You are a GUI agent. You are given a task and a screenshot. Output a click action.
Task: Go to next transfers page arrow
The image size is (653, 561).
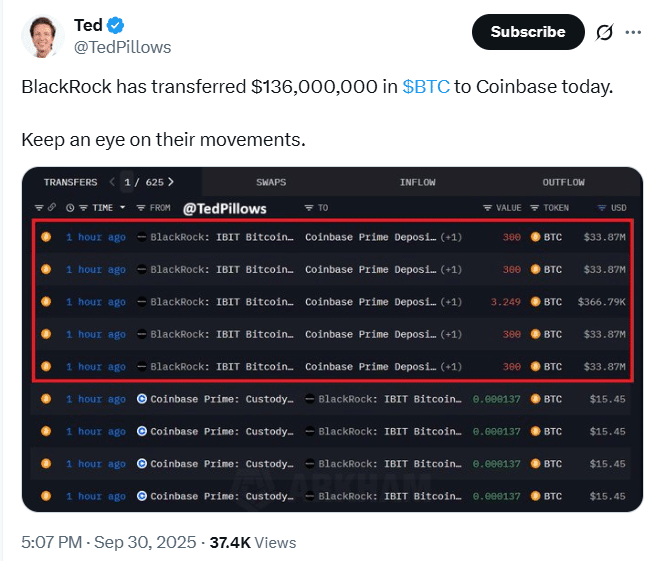point(171,182)
